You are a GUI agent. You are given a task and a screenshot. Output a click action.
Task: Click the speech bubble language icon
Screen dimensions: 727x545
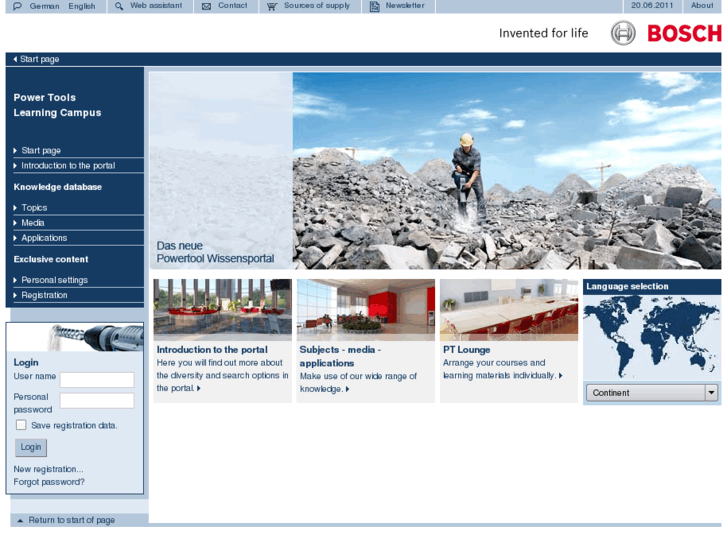tap(17, 6)
